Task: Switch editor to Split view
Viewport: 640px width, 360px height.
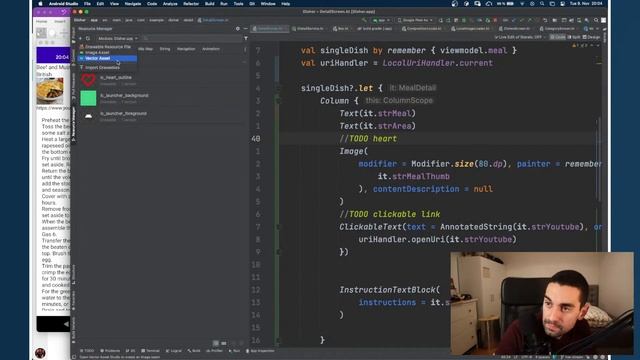Action: point(574,37)
